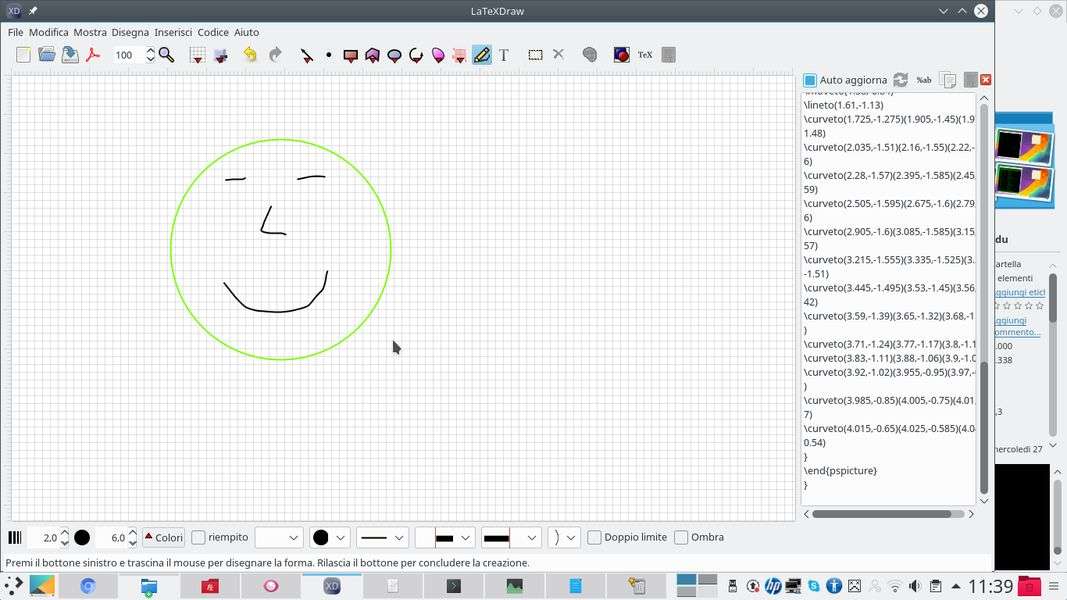The image size is (1067, 600).
Task: Select the text tool (T icon)
Action: coord(504,55)
